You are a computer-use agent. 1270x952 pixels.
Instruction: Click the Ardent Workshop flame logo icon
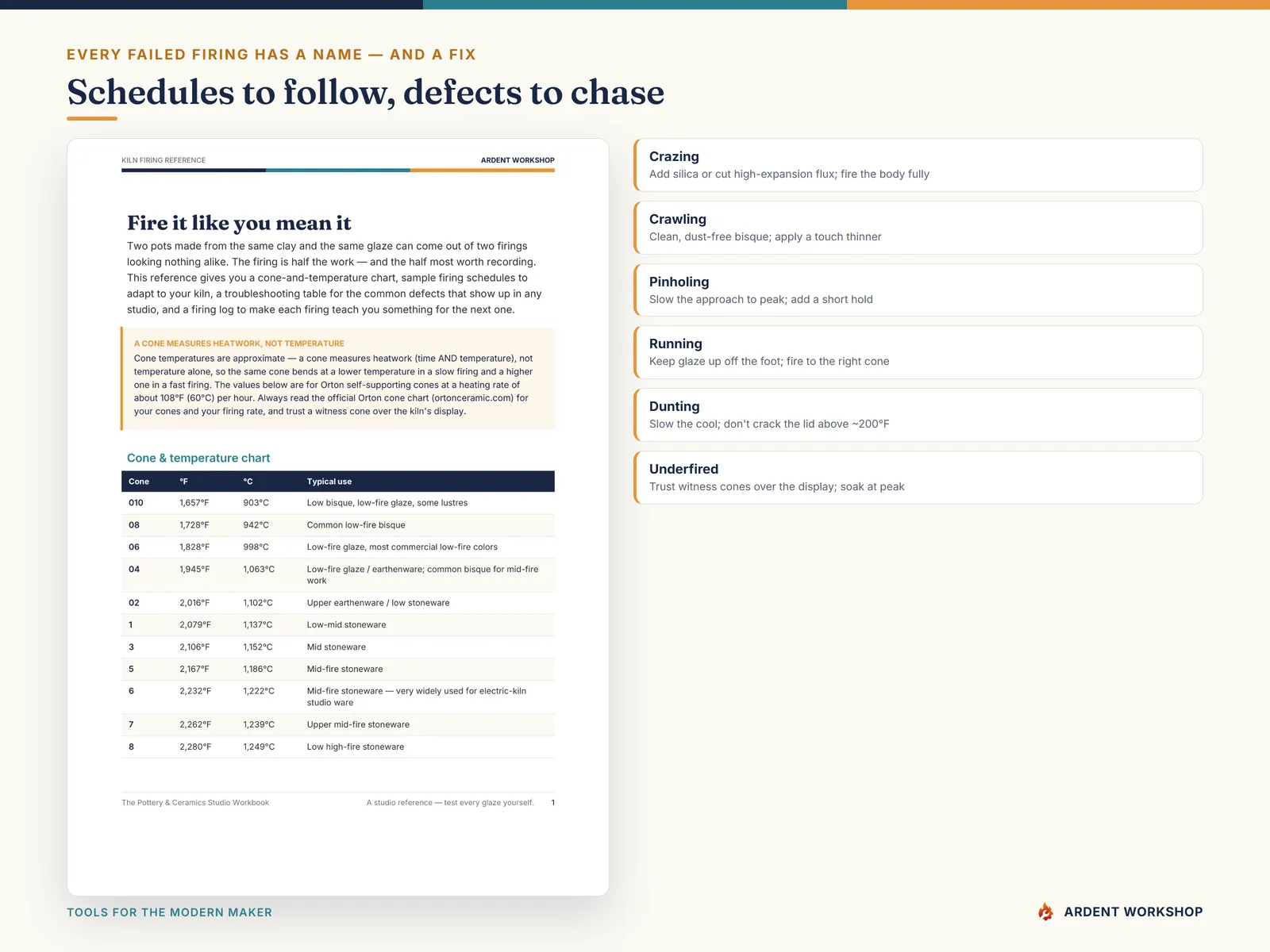click(1045, 912)
